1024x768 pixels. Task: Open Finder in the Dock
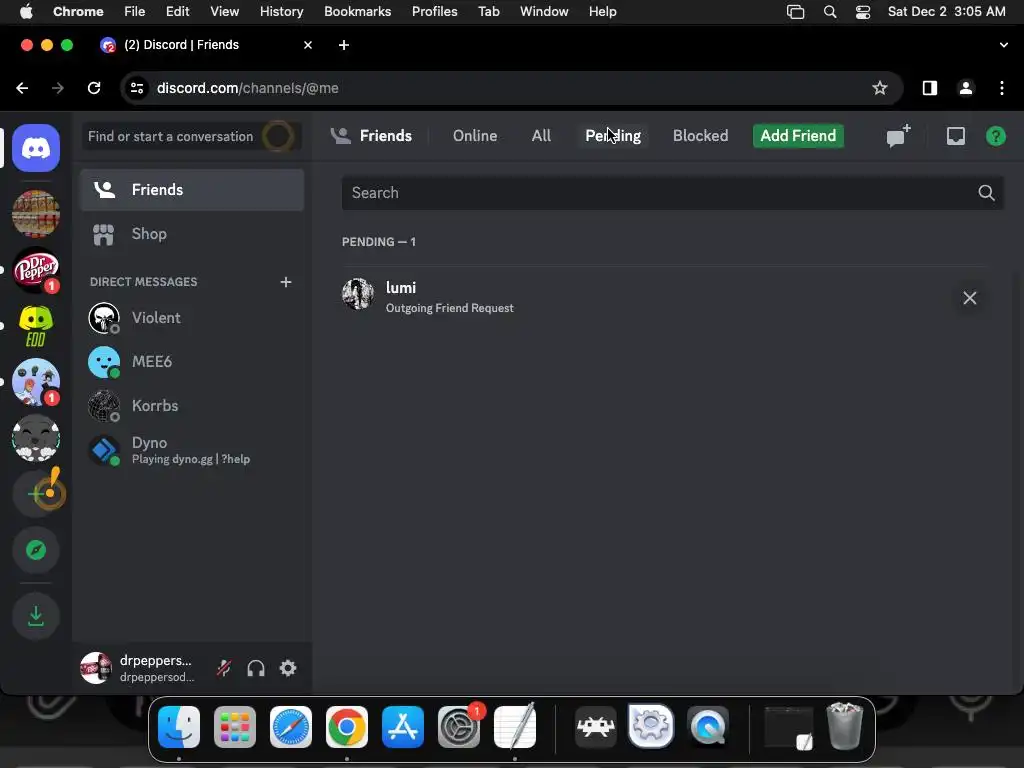point(179,727)
